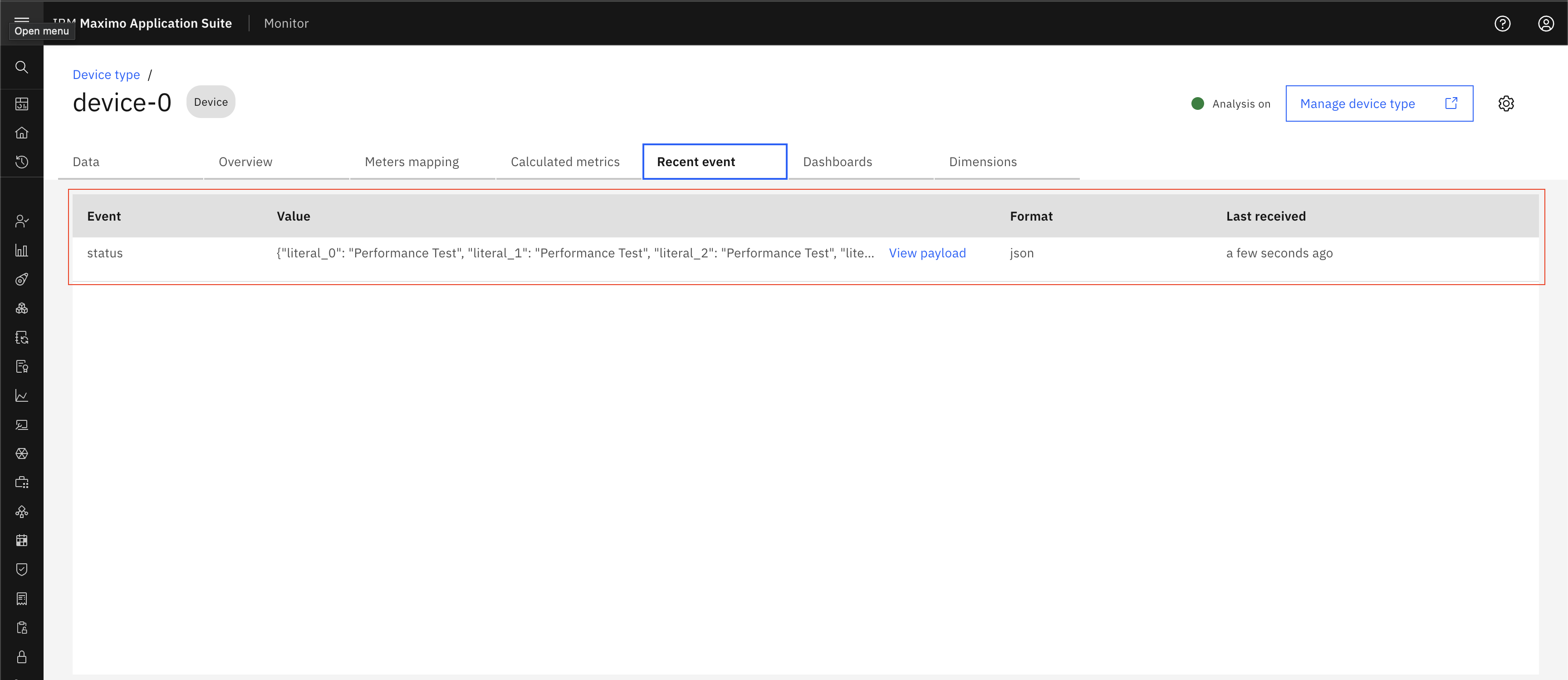Screen dimensions: 1568x680
Task: Open the bar chart sidebar icon
Action: tap(22, 250)
